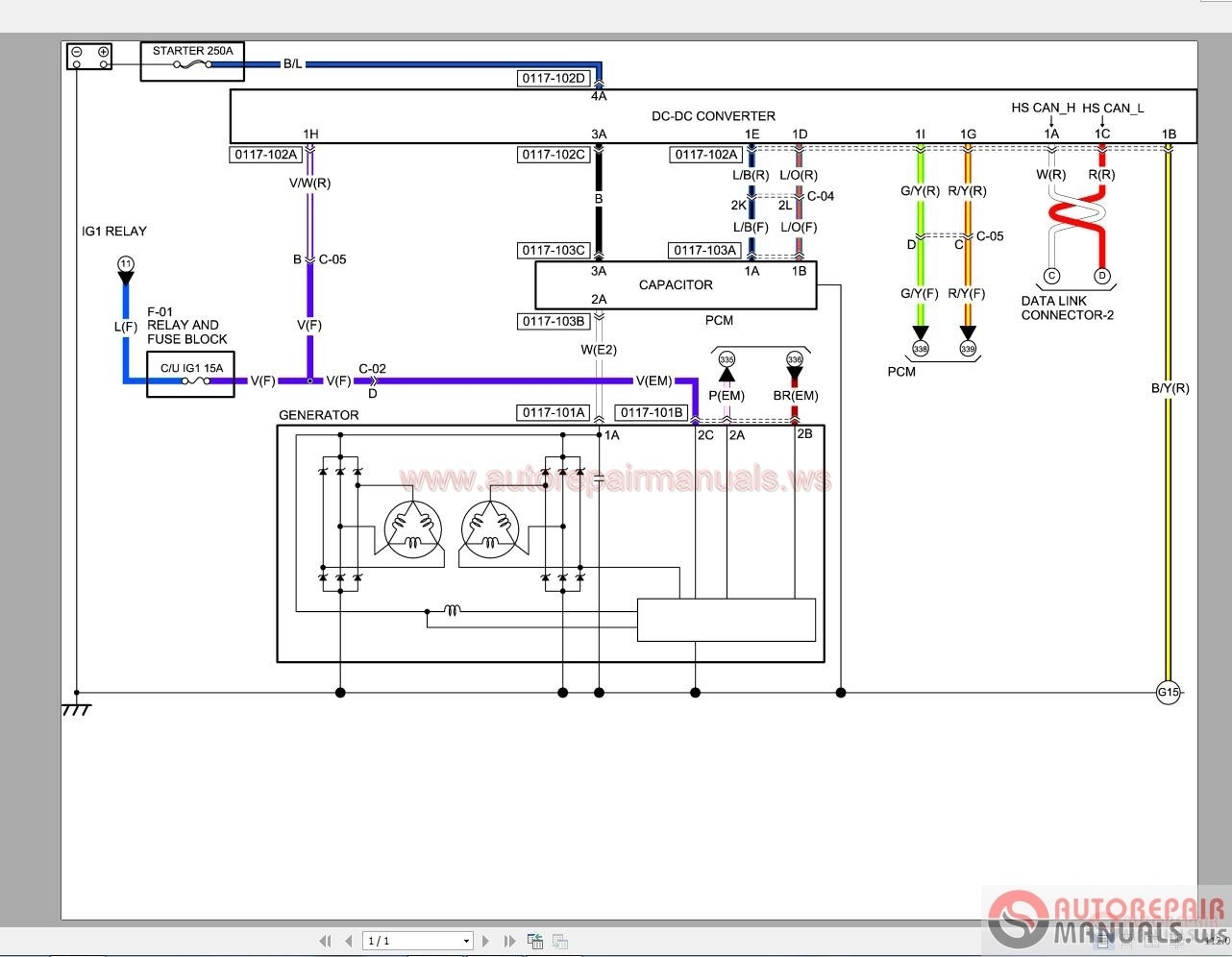Click the first page navigation icon

326,941
